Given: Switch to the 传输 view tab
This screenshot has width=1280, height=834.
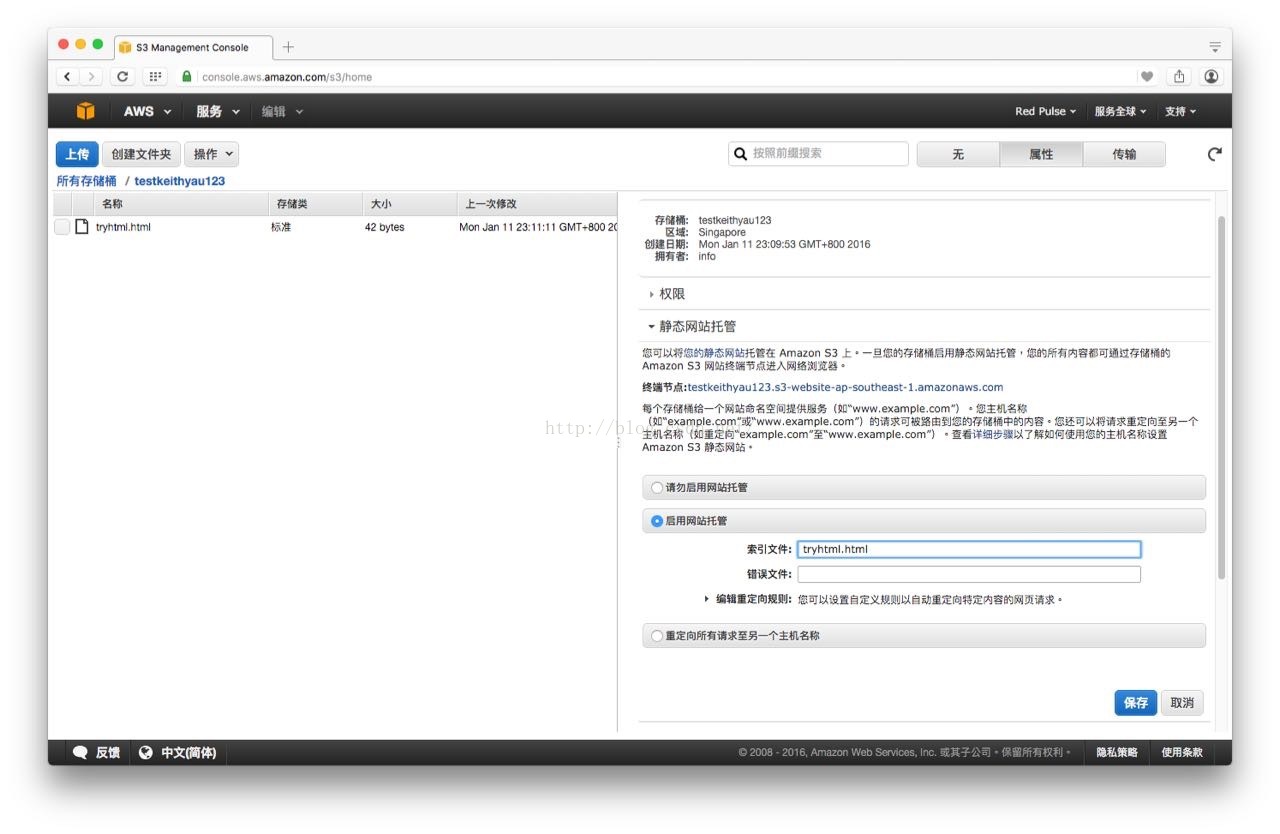Looking at the screenshot, I should point(1124,154).
